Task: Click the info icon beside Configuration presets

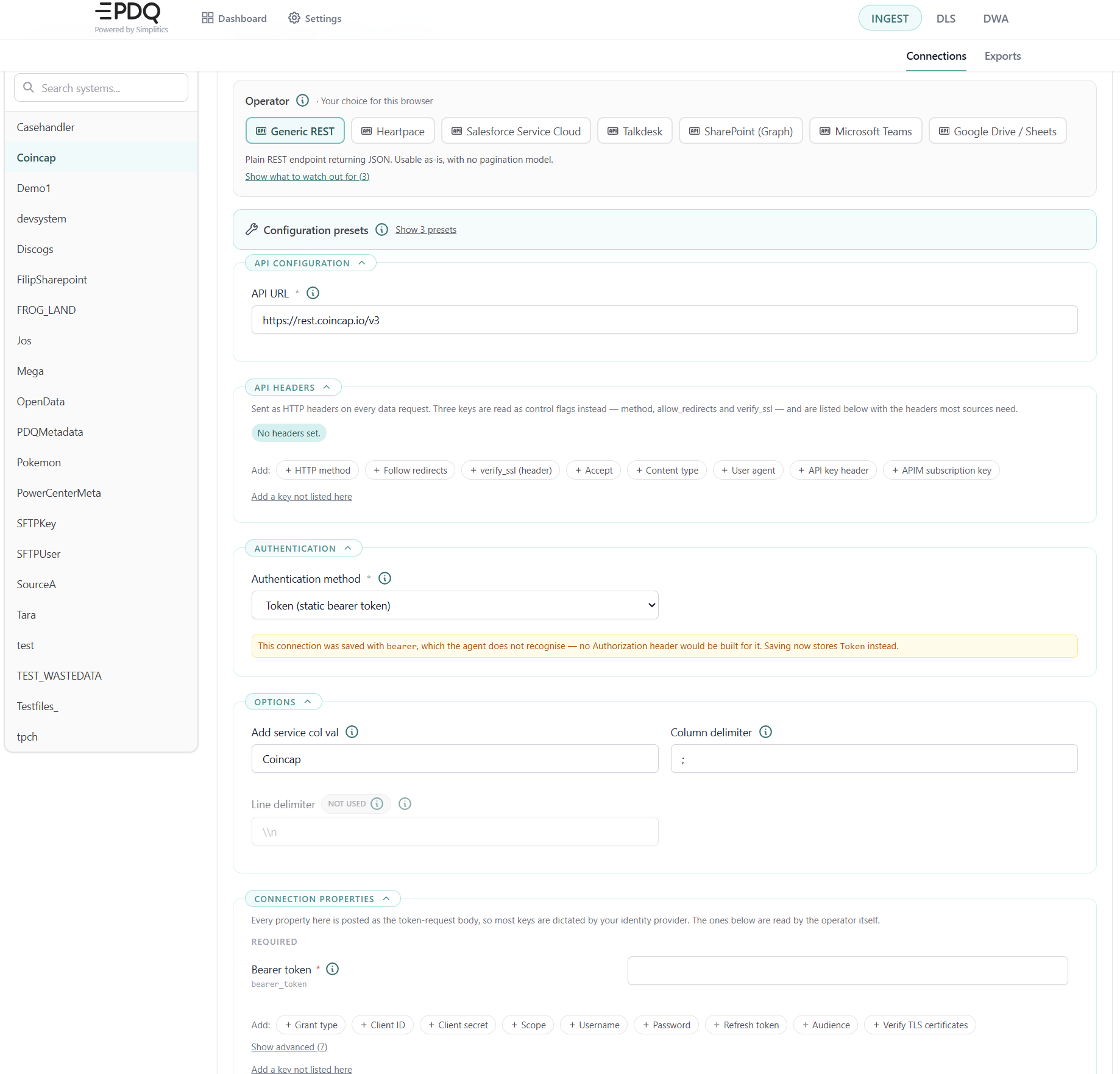Action: coord(381,230)
